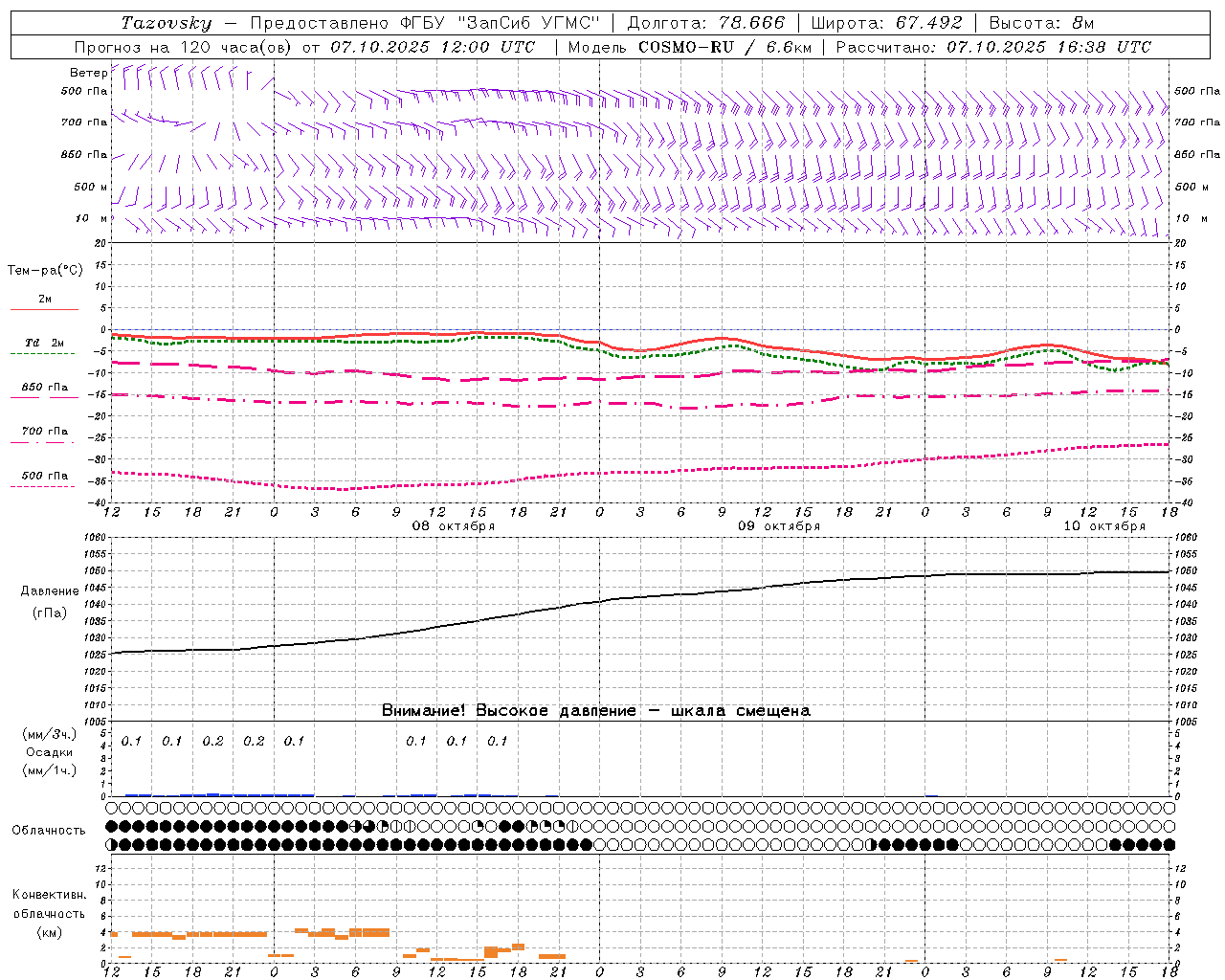Select the 2м temperature legend entry
Screen dimensions: 1225x980
pyautogui.click(x=45, y=299)
